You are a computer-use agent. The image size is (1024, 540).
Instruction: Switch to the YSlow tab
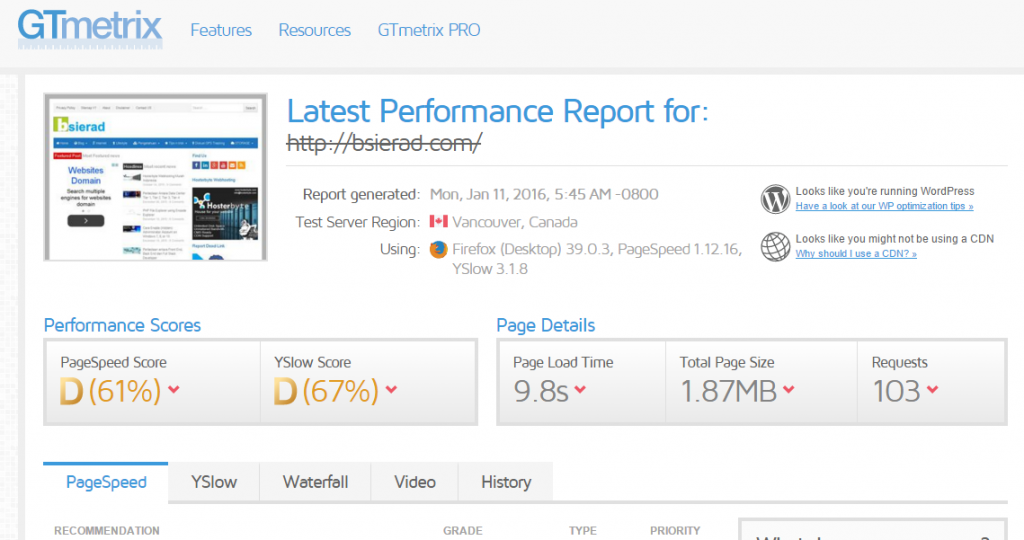point(214,483)
